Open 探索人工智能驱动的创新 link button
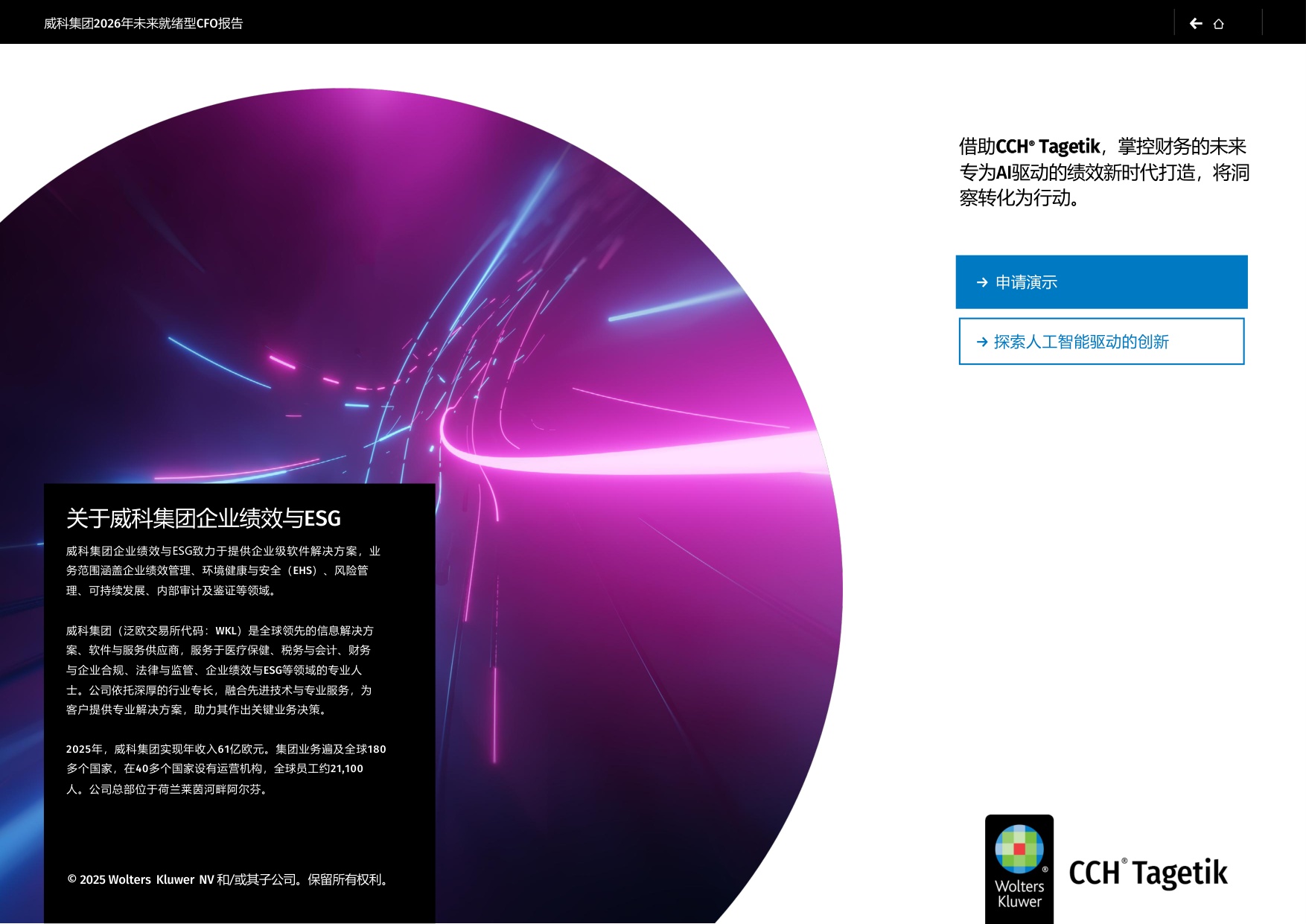Image resolution: width=1306 pixels, height=924 pixels. [x=1101, y=342]
